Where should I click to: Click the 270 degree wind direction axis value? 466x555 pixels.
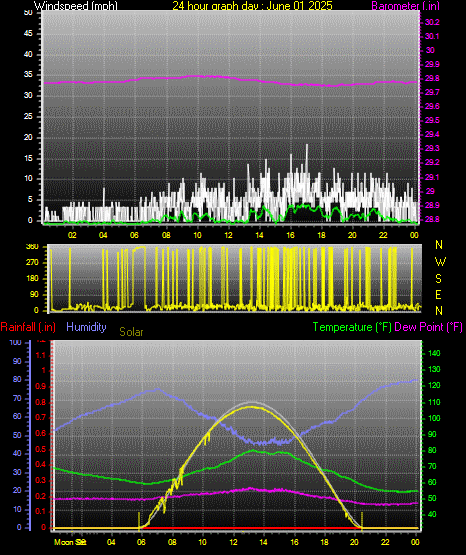click(x=32, y=263)
